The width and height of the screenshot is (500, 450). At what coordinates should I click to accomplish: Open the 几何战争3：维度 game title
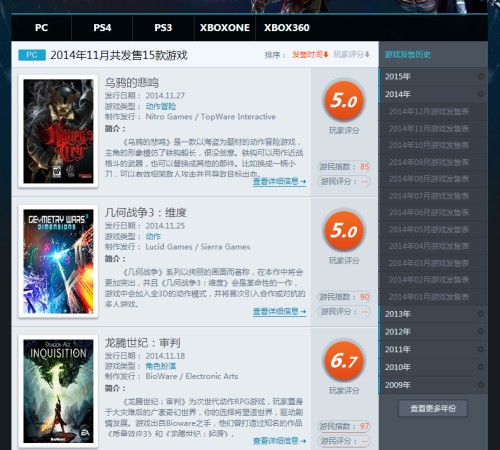click(x=146, y=213)
